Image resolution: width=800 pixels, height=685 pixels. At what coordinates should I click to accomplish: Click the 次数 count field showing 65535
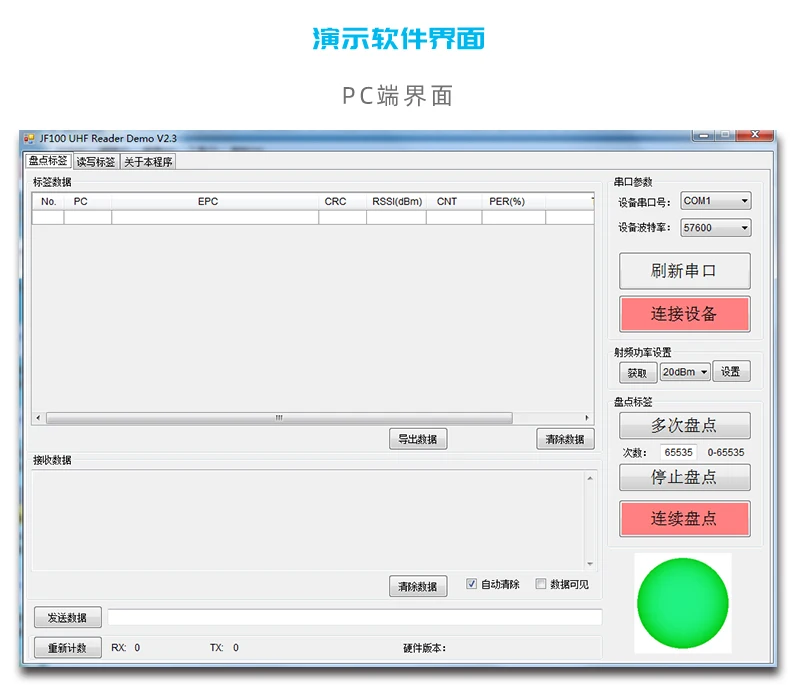point(679,452)
